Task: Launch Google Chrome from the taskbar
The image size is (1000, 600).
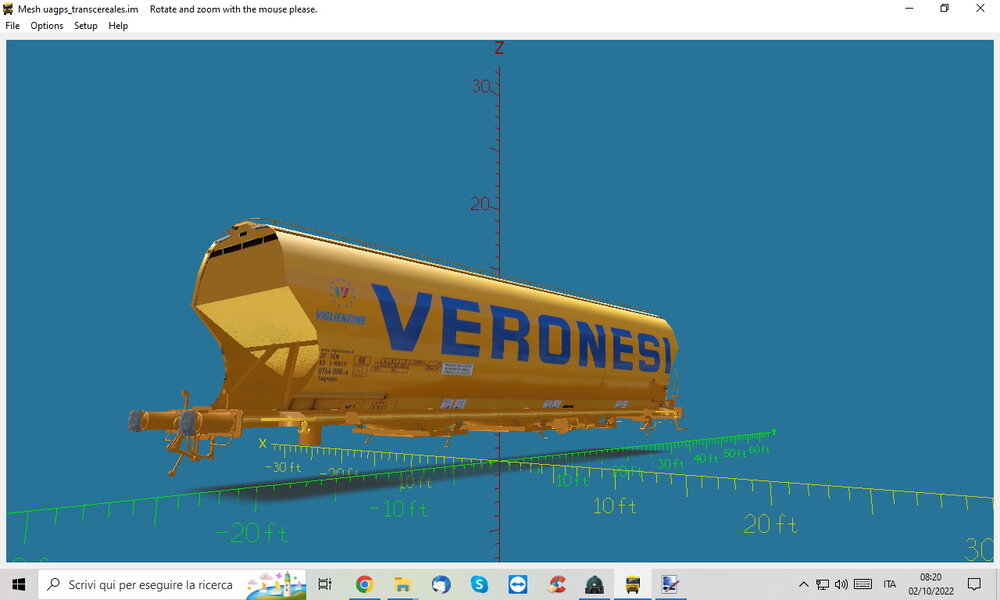Action: coord(364,584)
